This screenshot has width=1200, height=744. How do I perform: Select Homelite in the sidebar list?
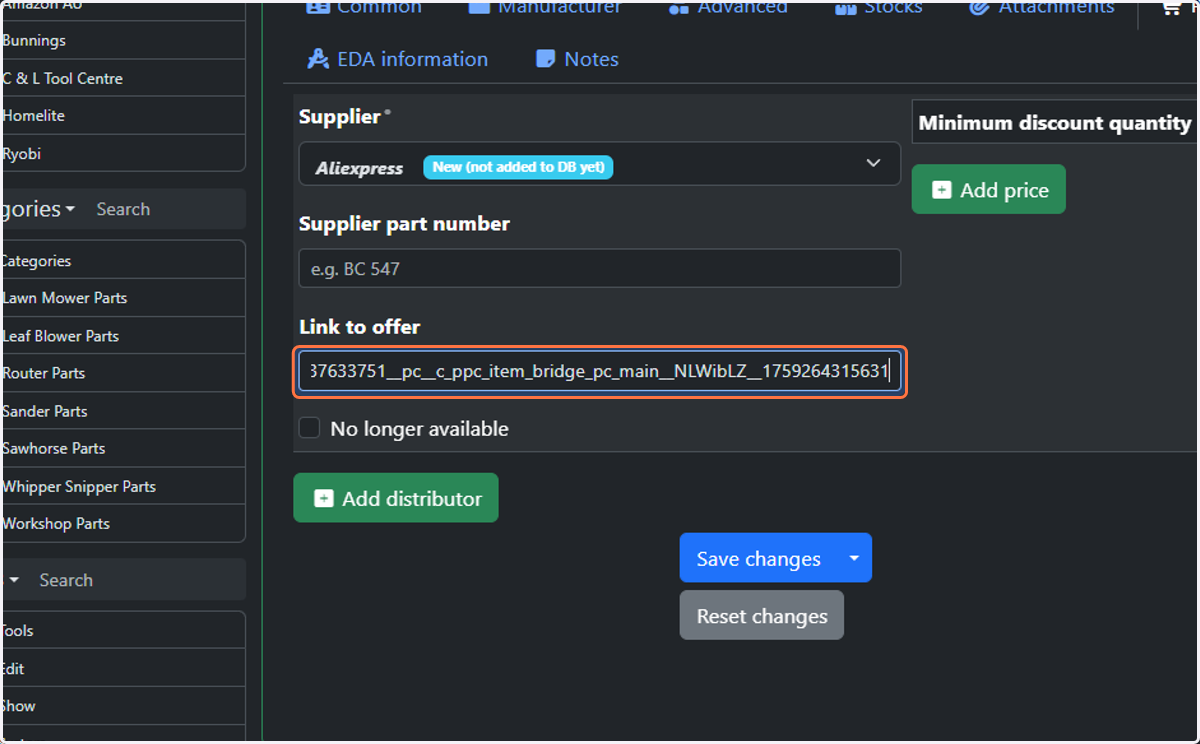tap(122, 116)
